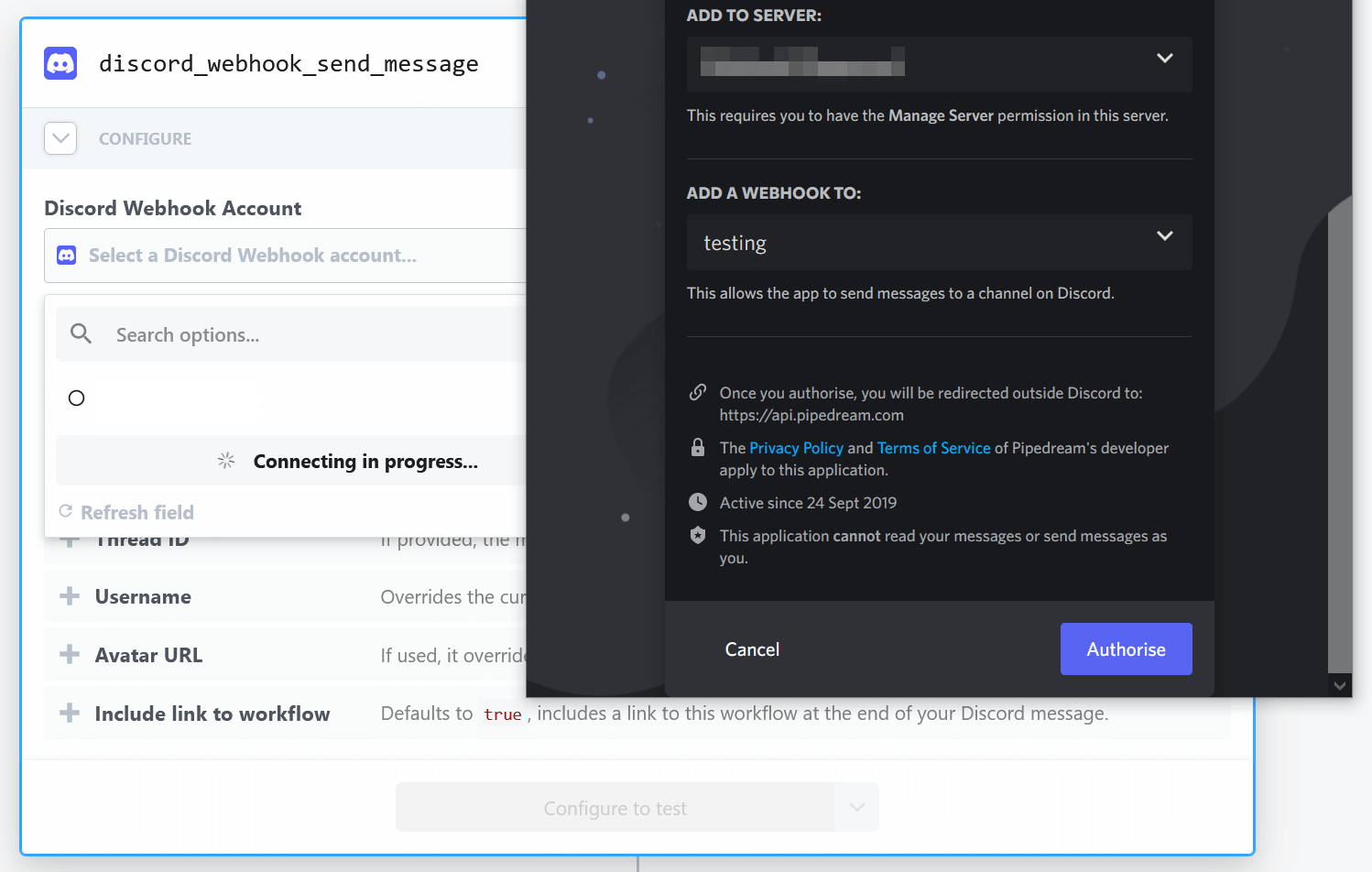Select the empty radio button in the account list
1372x872 pixels.
[x=76, y=398]
